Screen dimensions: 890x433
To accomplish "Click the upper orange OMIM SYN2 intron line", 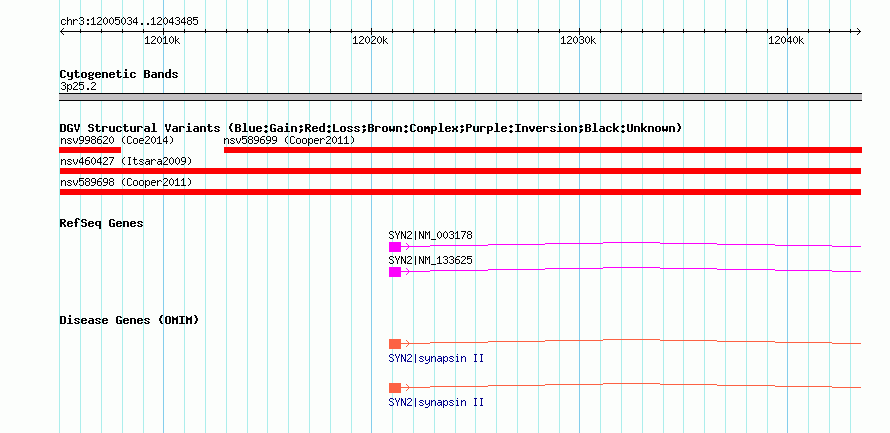I will 631,341.
